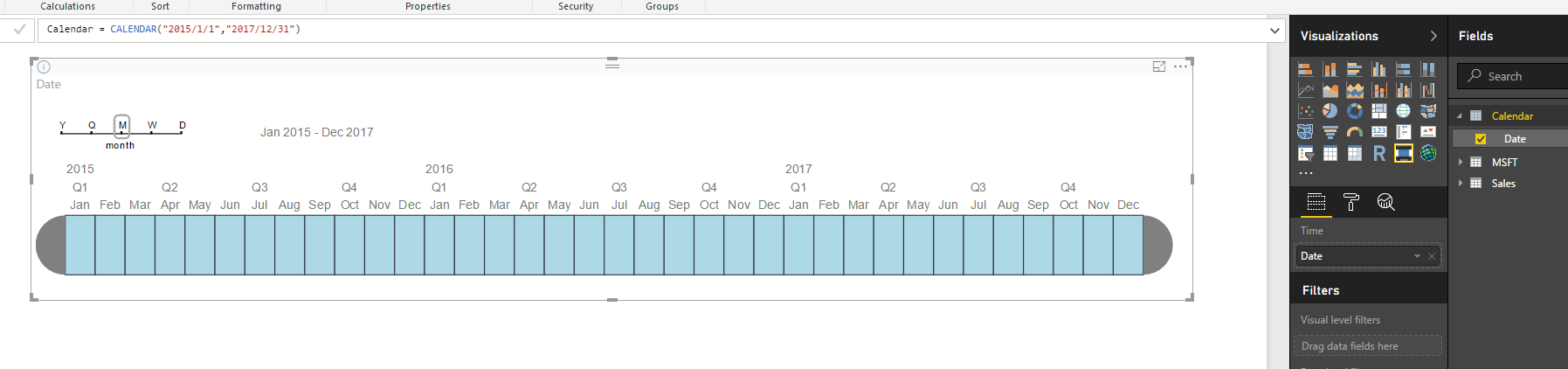Image resolution: width=1568 pixels, height=369 pixels.
Task: Switch to the Fields well tab
Action: pyautogui.click(x=1316, y=203)
